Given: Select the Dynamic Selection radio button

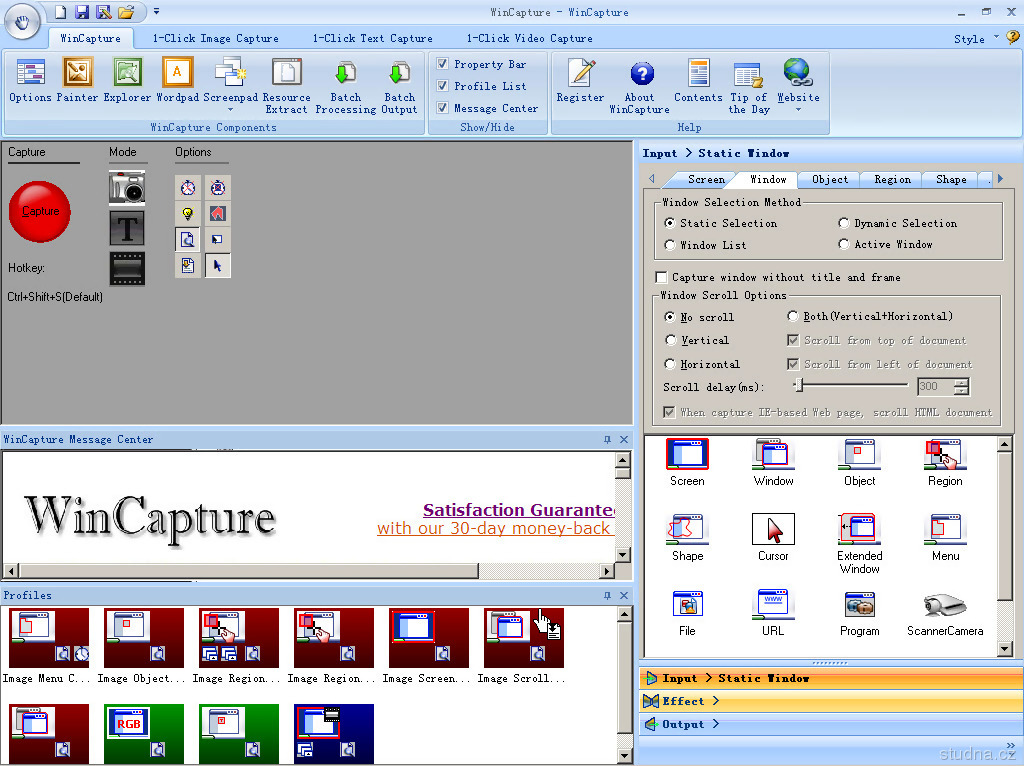Looking at the screenshot, I should tap(844, 223).
